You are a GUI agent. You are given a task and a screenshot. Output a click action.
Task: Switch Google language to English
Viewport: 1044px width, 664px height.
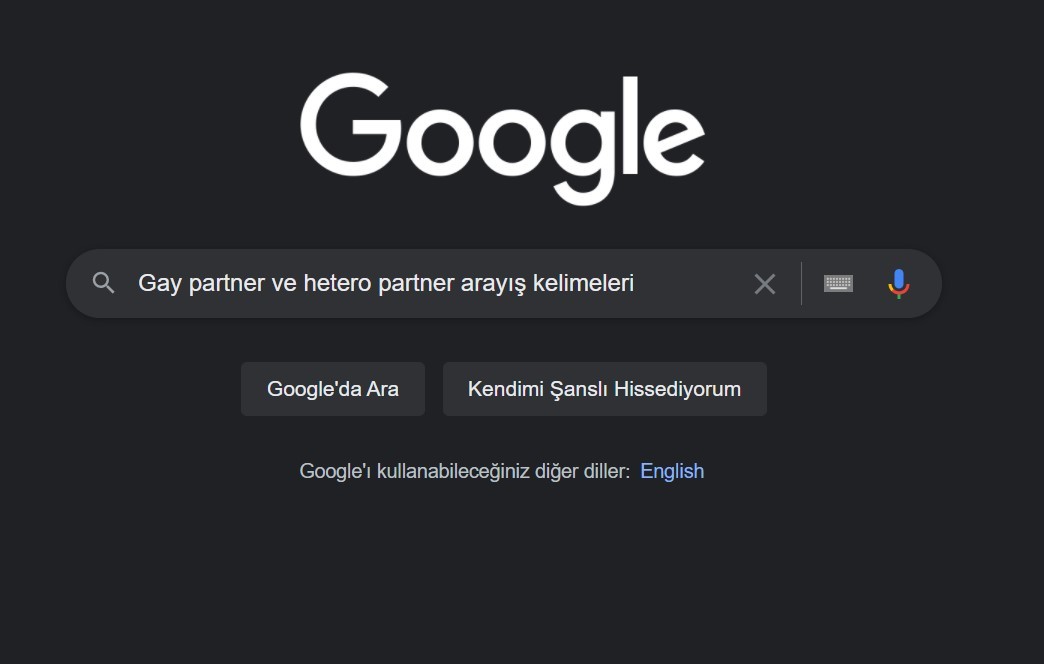tap(672, 471)
